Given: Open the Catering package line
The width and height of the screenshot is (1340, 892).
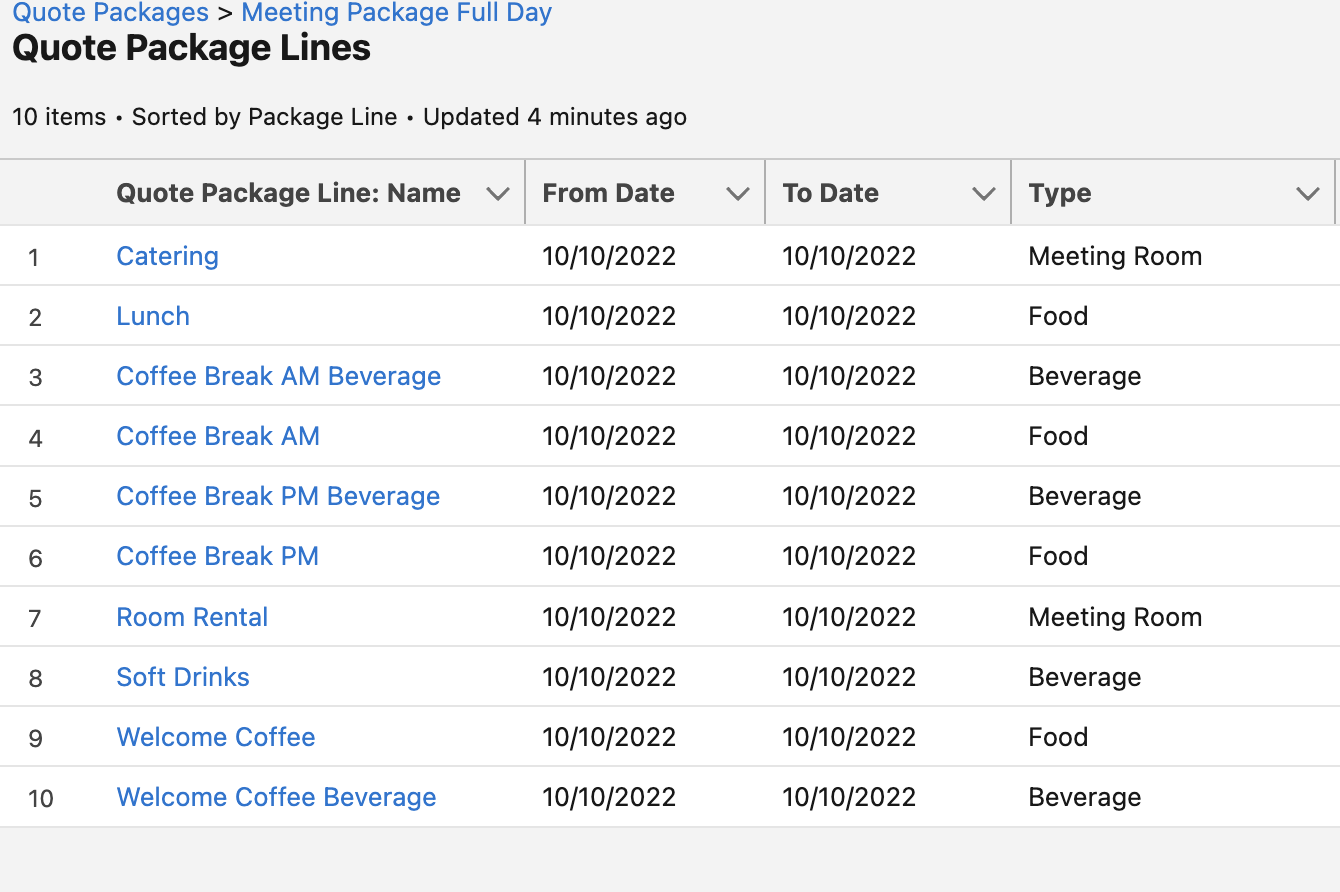Looking at the screenshot, I should 167,256.
